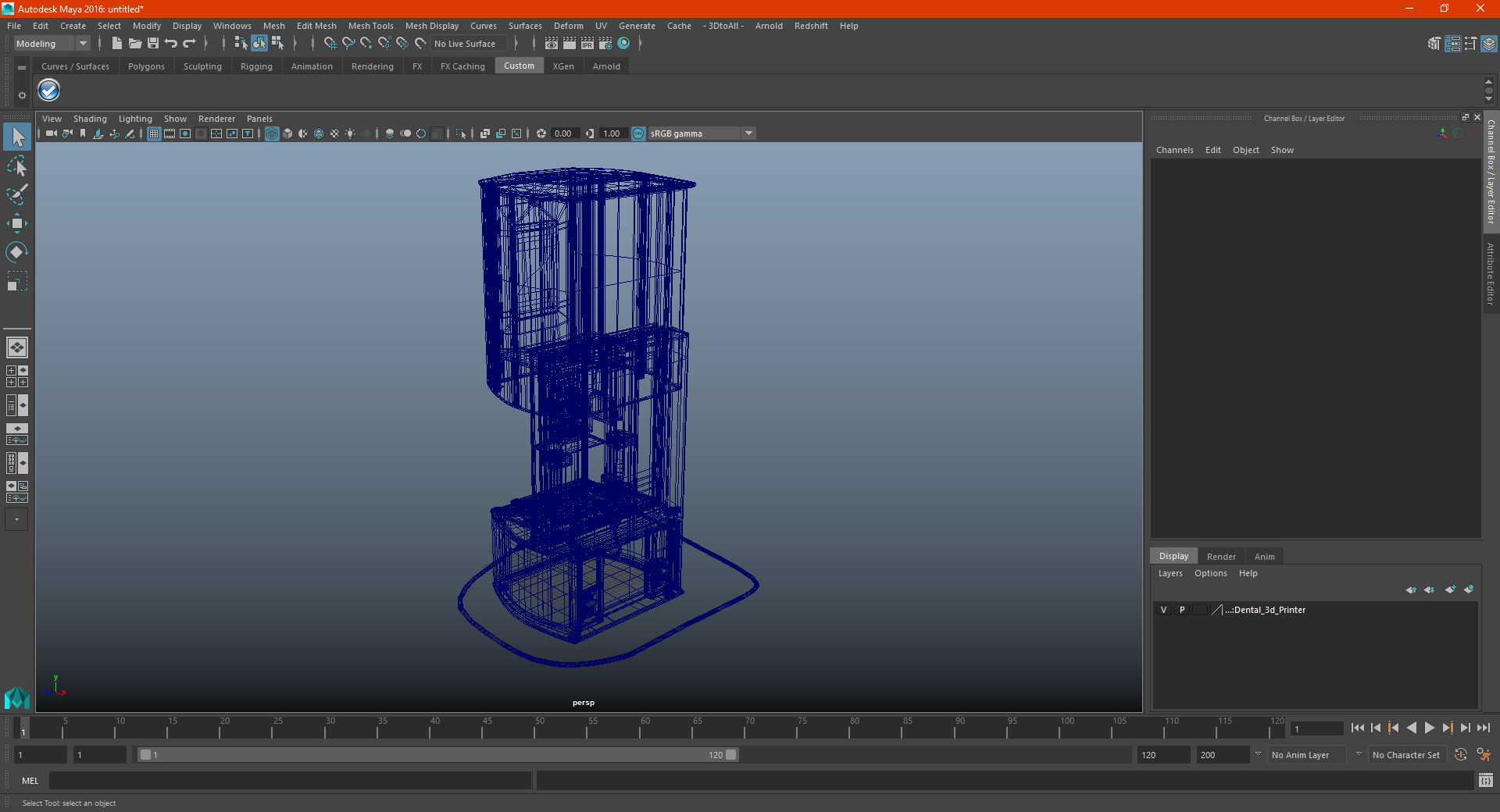Save the scene using the disk icon
This screenshot has width=1500, height=812.
(x=153, y=44)
